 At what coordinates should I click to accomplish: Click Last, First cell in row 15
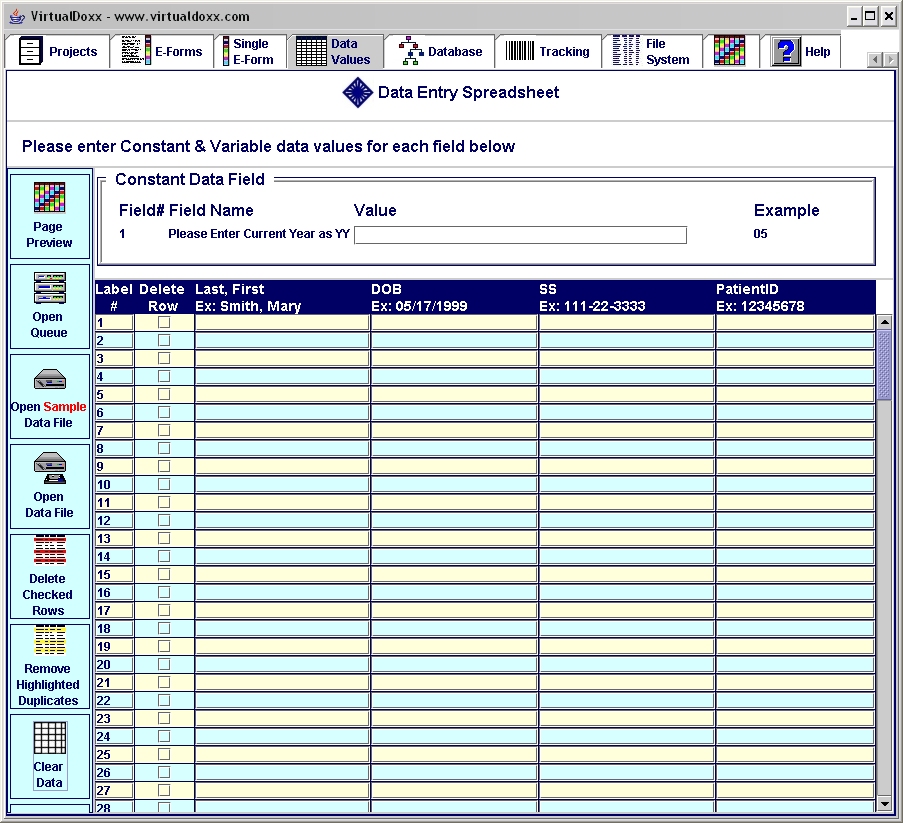(282, 574)
